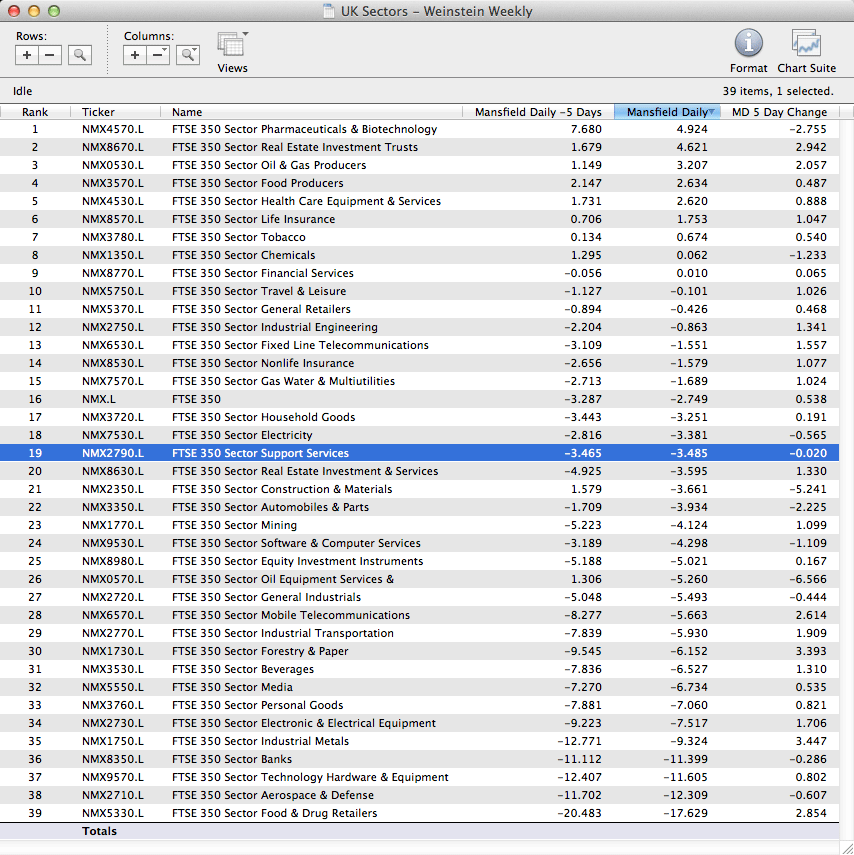Click the document proxy icon in title

[x=329, y=11]
